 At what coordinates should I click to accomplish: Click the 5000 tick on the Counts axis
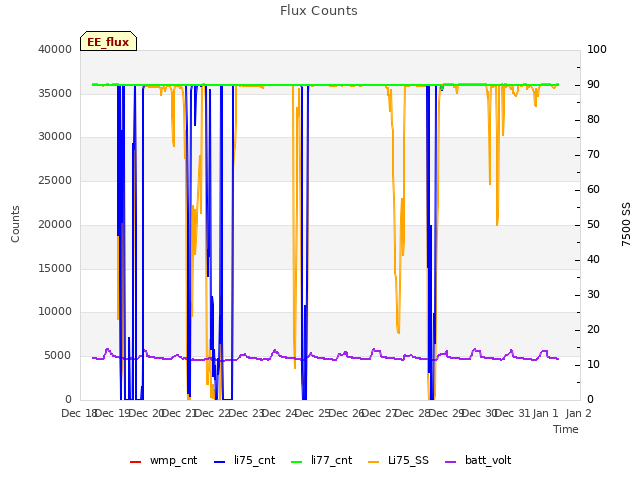coord(58,356)
